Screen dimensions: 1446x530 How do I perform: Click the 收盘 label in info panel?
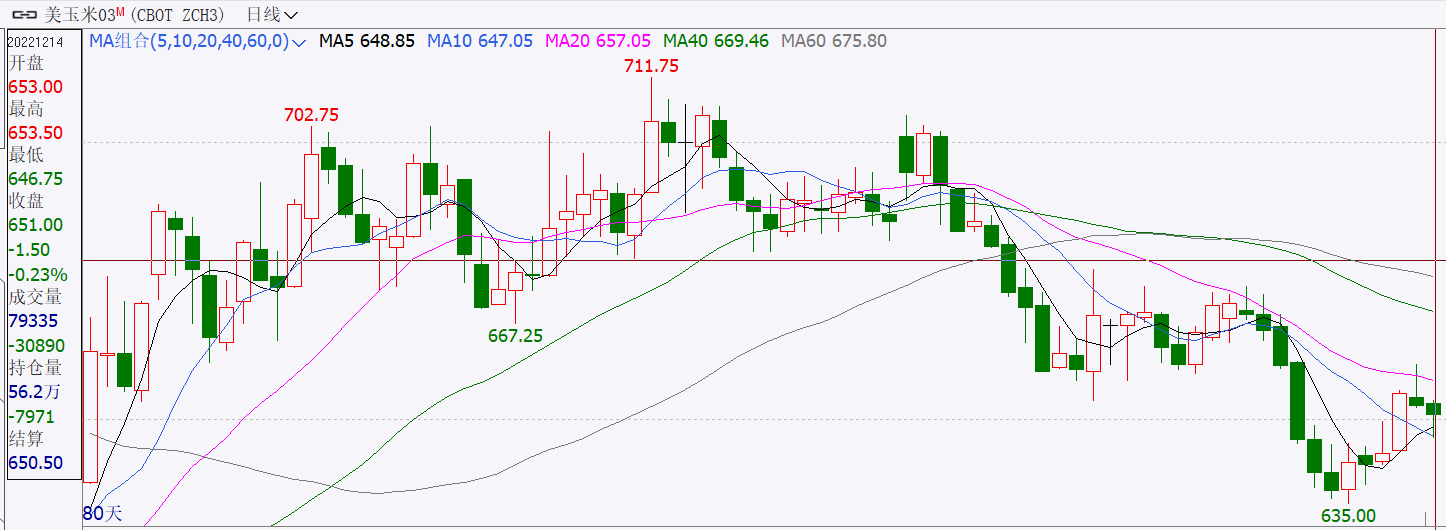point(26,201)
